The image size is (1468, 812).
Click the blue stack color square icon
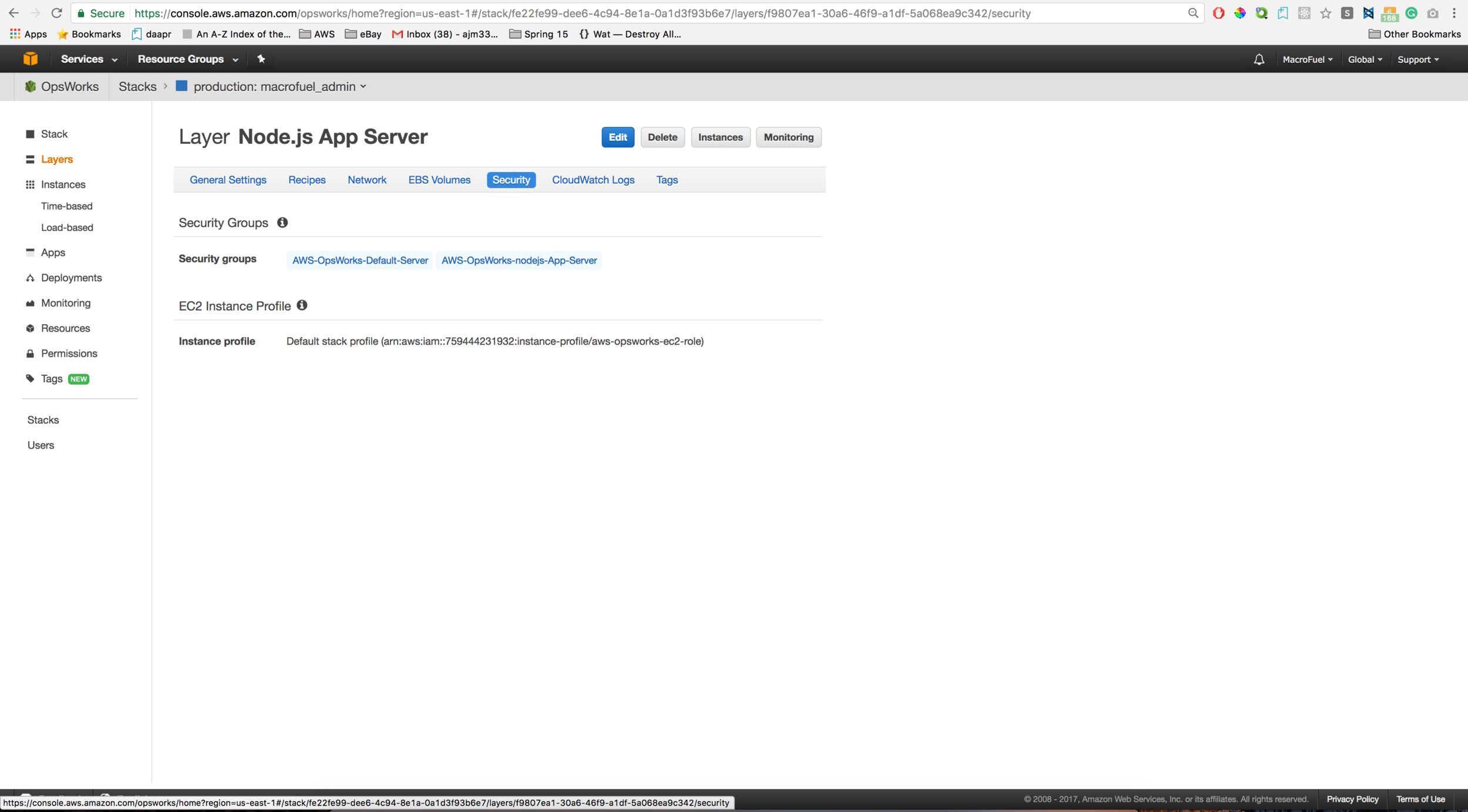(x=181, y=86)
